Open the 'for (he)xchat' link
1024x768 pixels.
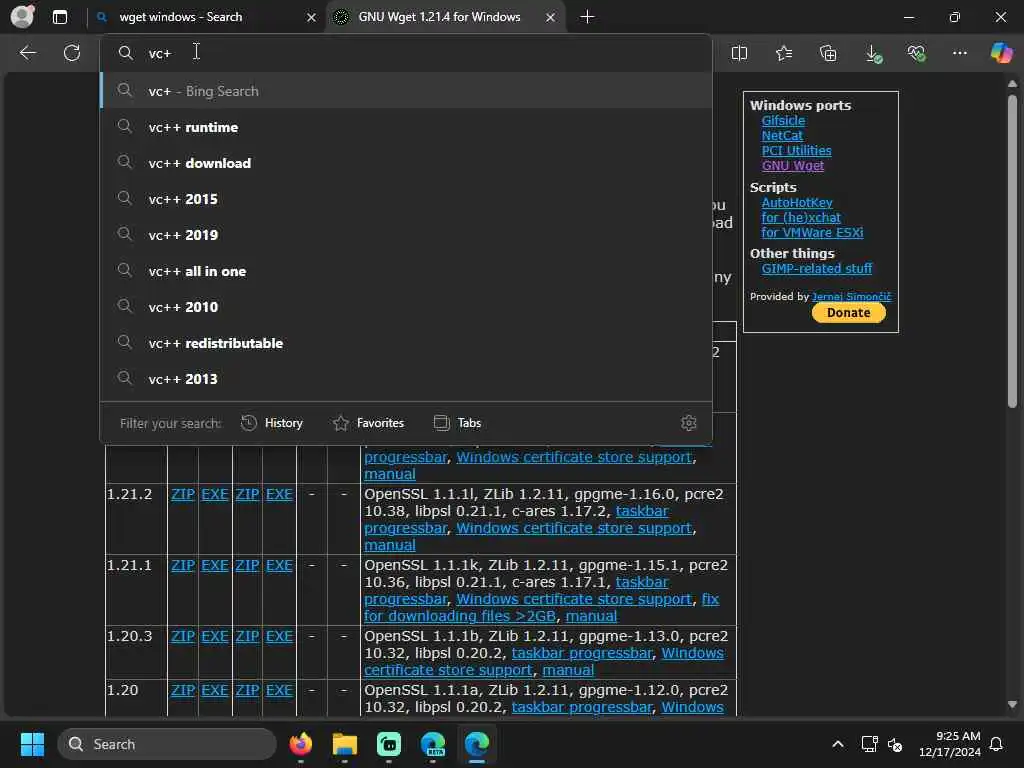coord(801,217)
